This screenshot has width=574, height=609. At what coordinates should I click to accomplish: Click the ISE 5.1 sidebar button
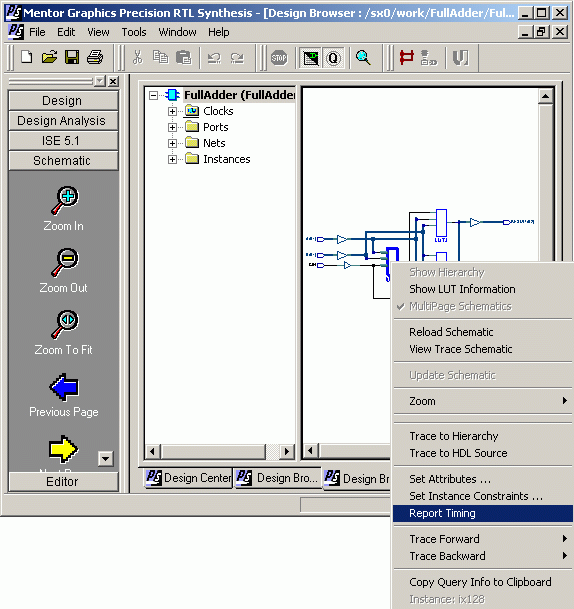(x=63, y=141)
